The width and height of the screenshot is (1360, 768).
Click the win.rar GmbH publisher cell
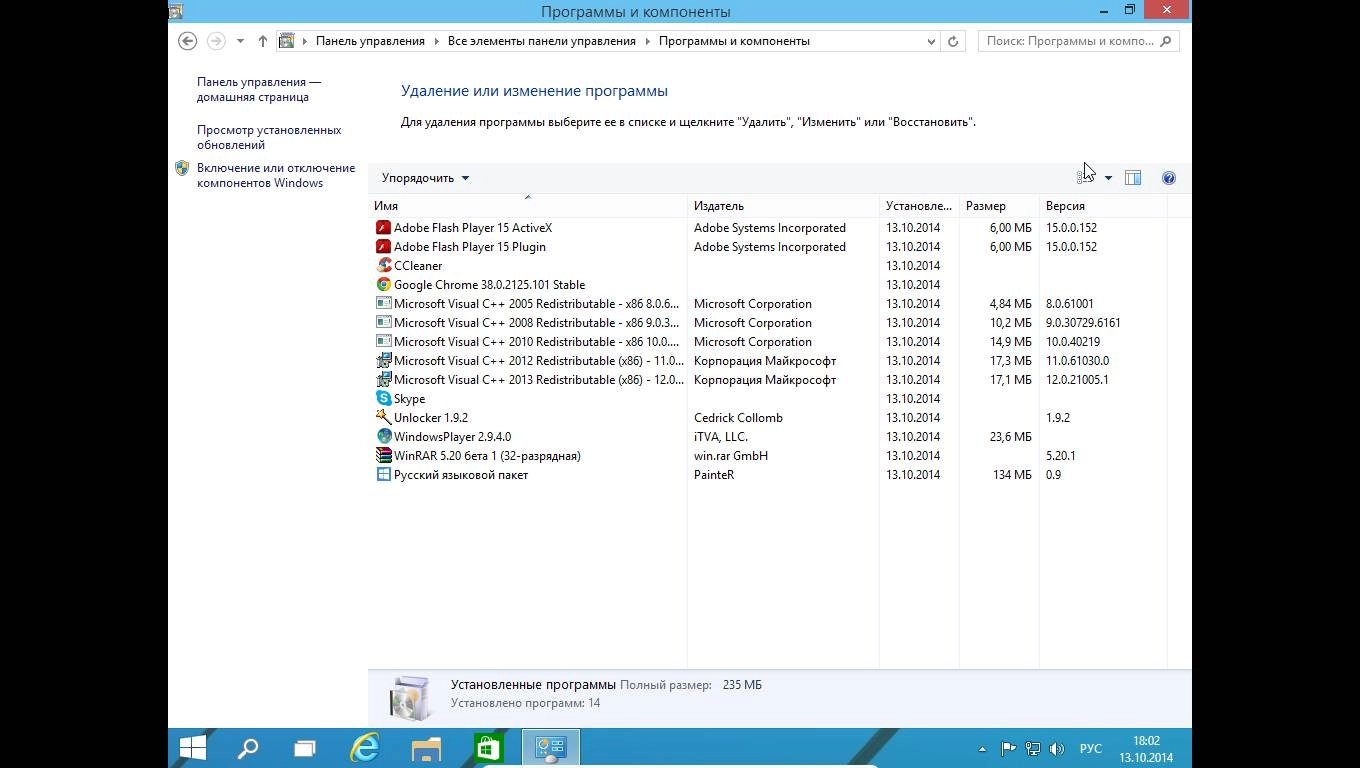[x=731, y=456]
